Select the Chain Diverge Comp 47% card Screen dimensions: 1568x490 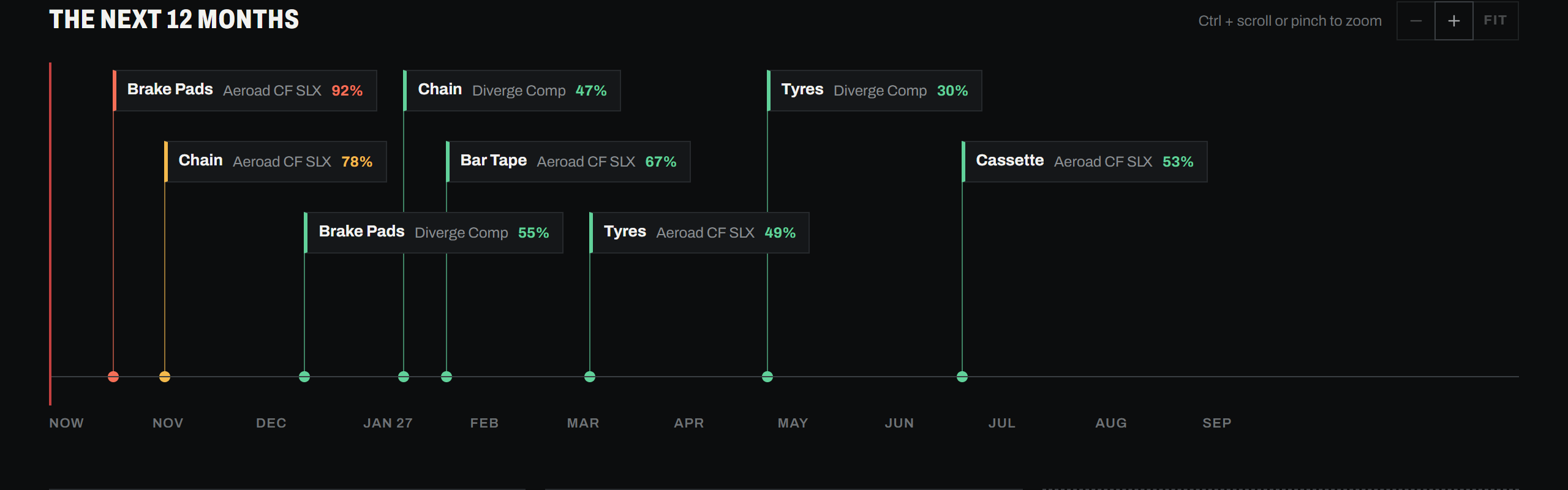point(512,91)
